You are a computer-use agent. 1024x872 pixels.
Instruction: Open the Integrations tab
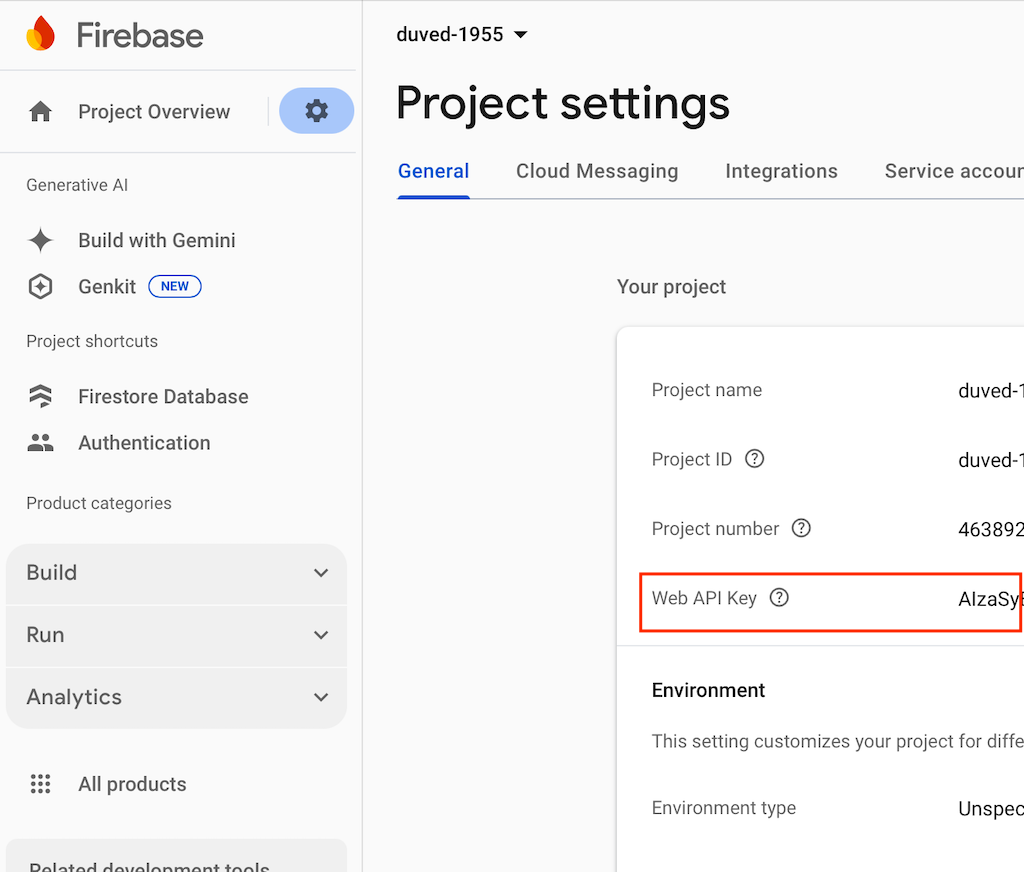tap(781, 171)
